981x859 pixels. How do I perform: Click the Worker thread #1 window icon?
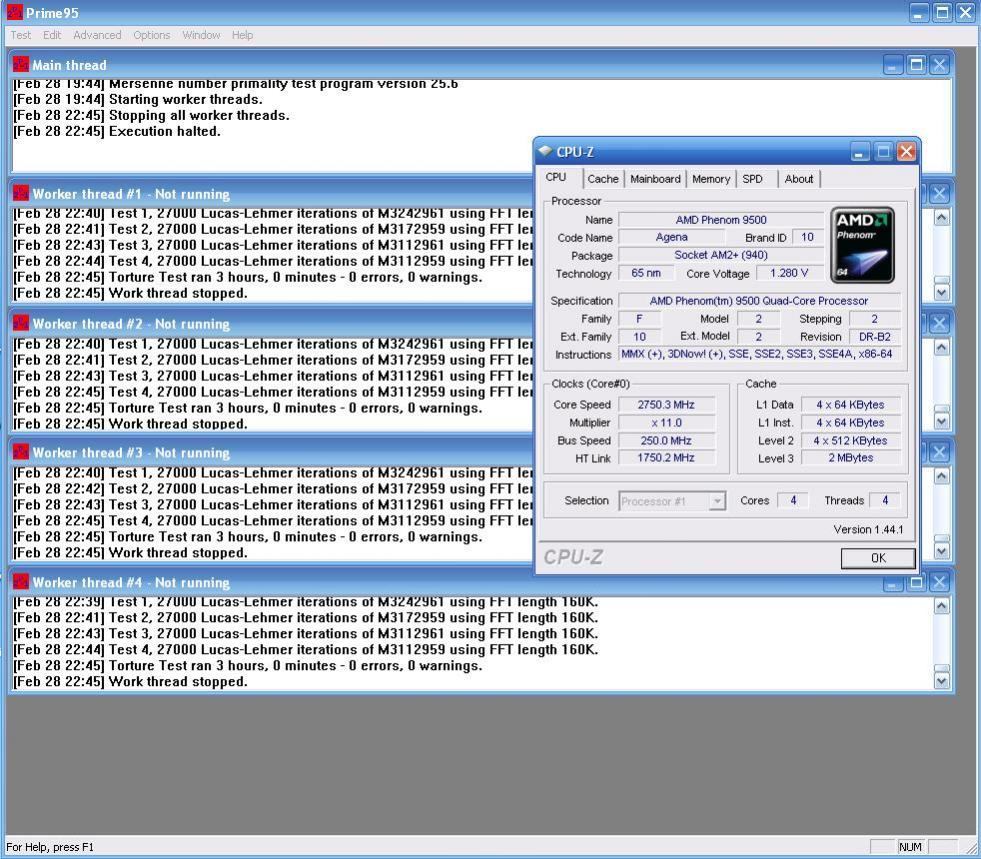(x=21, y=193)
